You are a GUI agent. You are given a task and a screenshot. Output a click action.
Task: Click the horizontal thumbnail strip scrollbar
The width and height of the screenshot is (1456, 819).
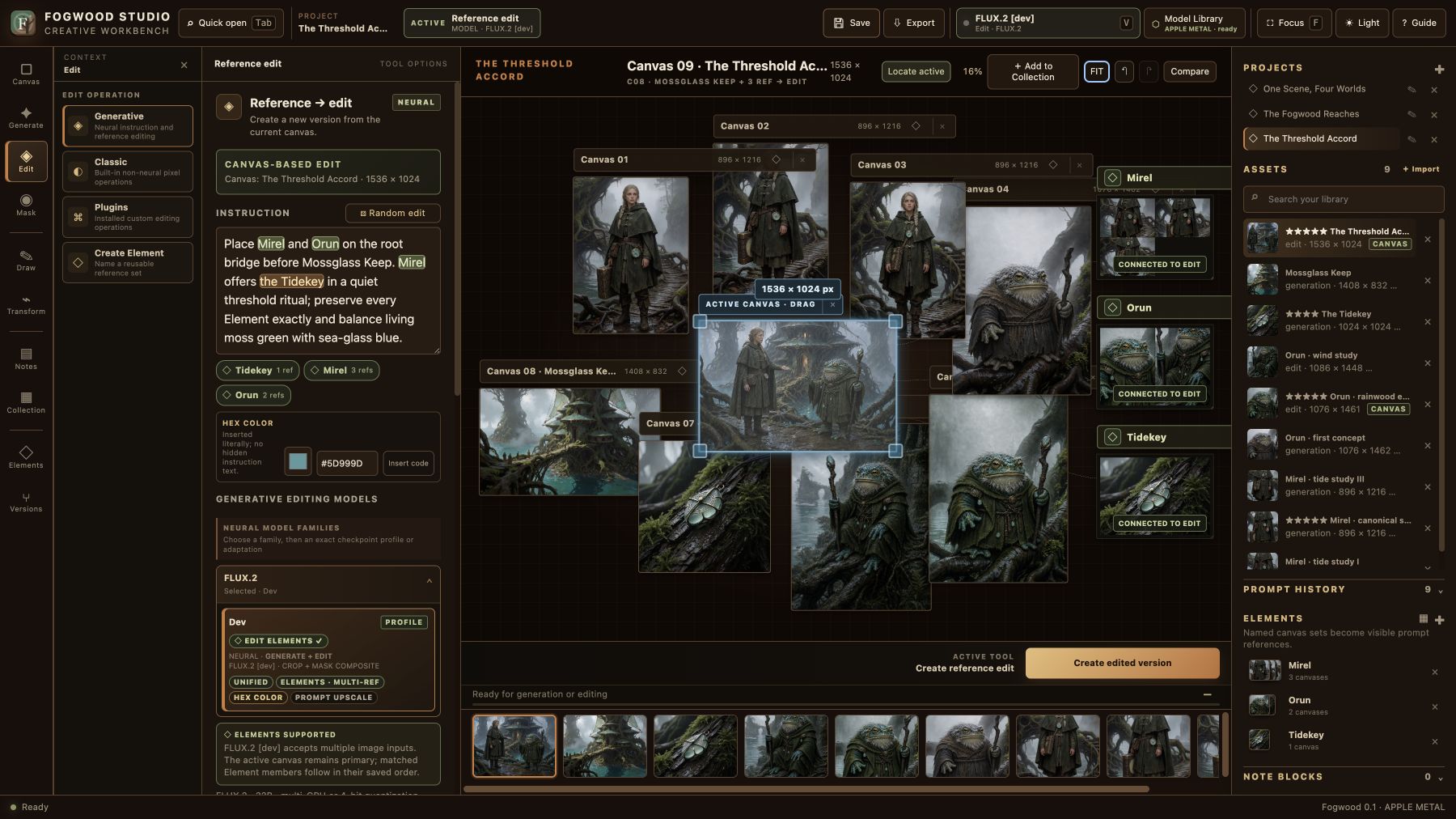(806, 789)
